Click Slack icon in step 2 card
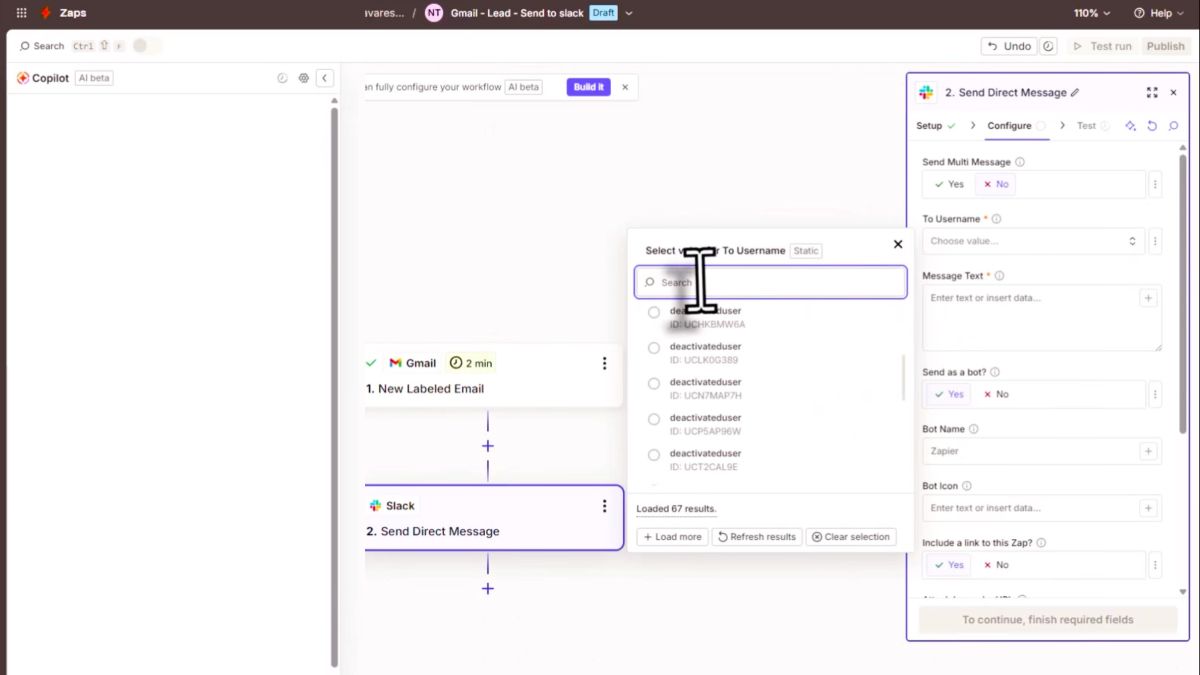1200x675 pixels. pos(375,506)
